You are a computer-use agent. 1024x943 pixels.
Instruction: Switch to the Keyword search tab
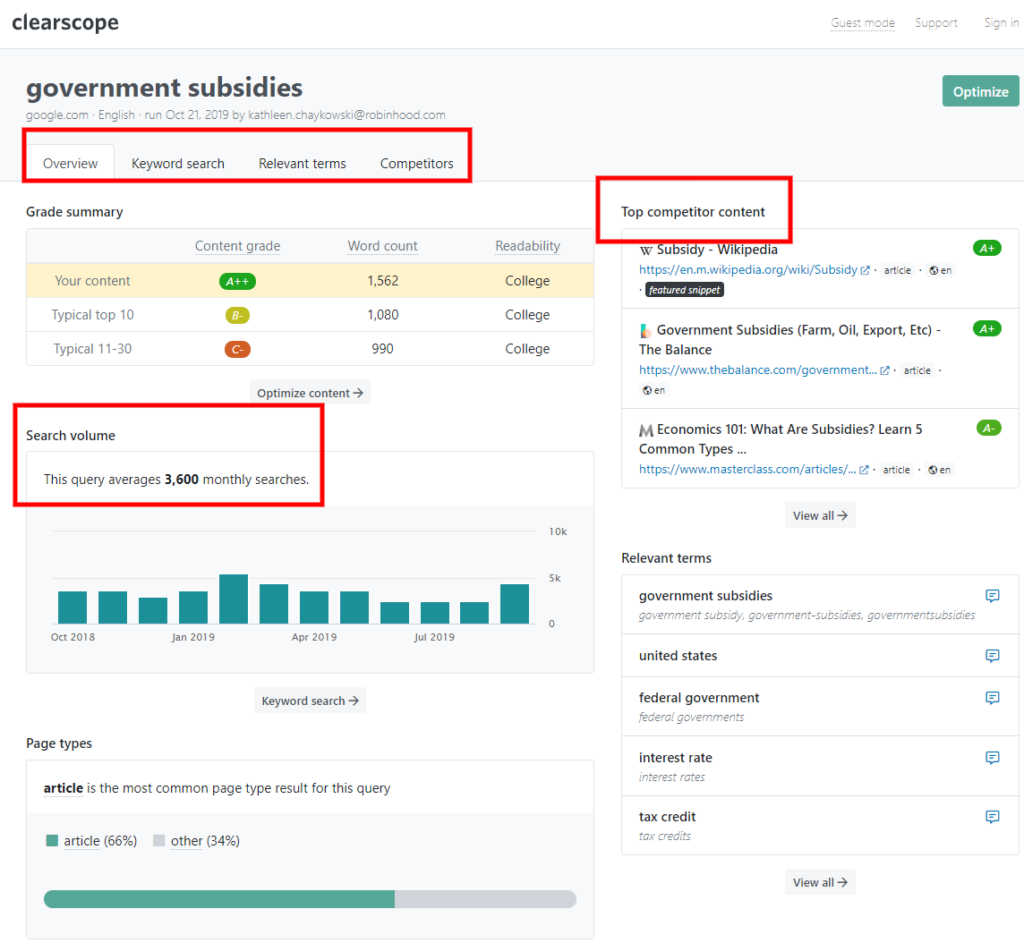coord(178,163)
